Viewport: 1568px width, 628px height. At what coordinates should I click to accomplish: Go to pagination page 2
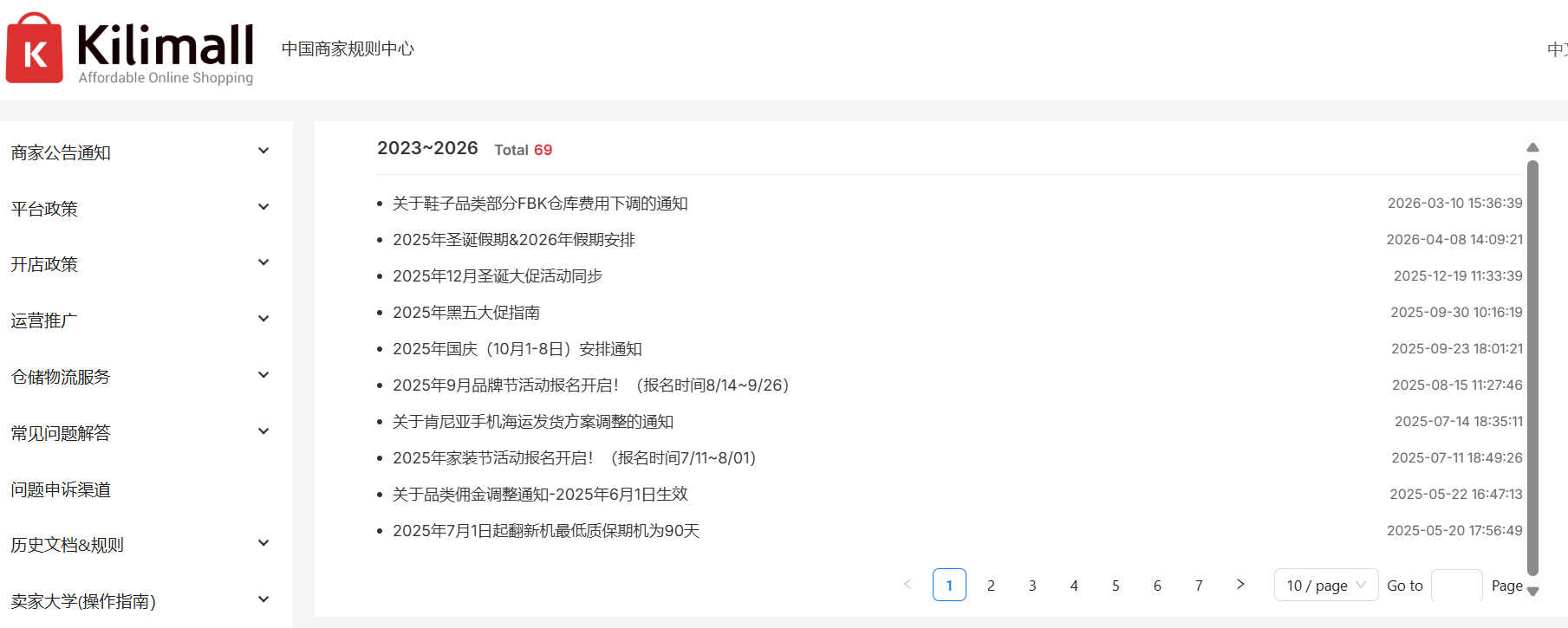coord(991,586)
